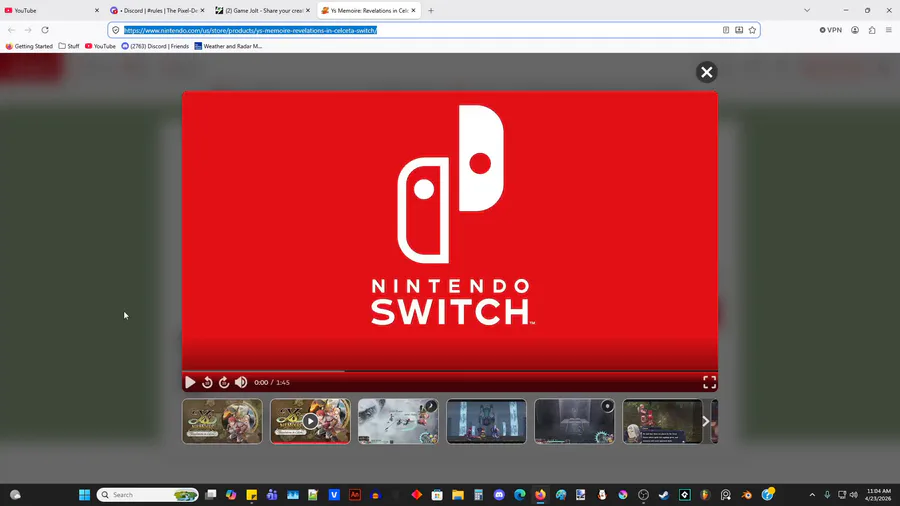Focus Firefox from the taskbar
Image resolution: width=900 pixels, height=506 pixels.
point(540,495)
